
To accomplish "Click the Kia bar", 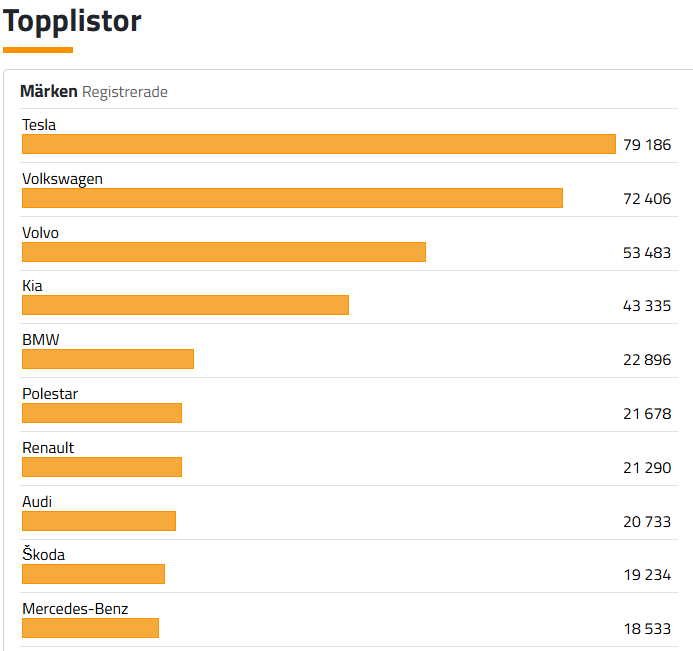I will pyautogui.click(x=185, y=305).
